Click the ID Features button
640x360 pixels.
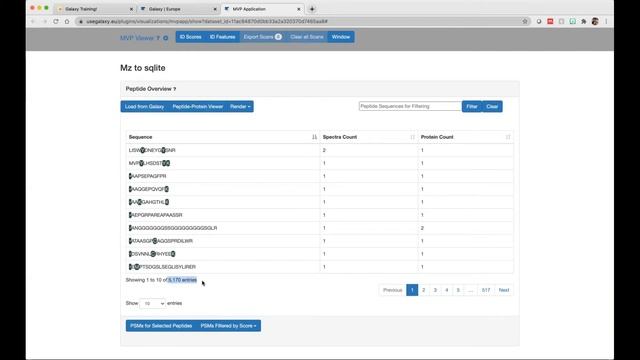[x=222, y=37]
